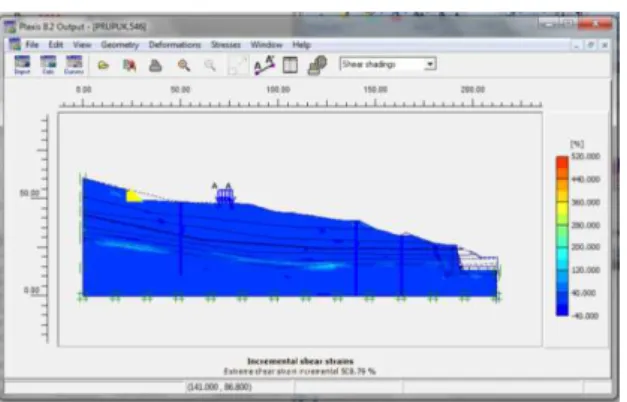
Task: Open the table view icon
Action: (290, 65)
